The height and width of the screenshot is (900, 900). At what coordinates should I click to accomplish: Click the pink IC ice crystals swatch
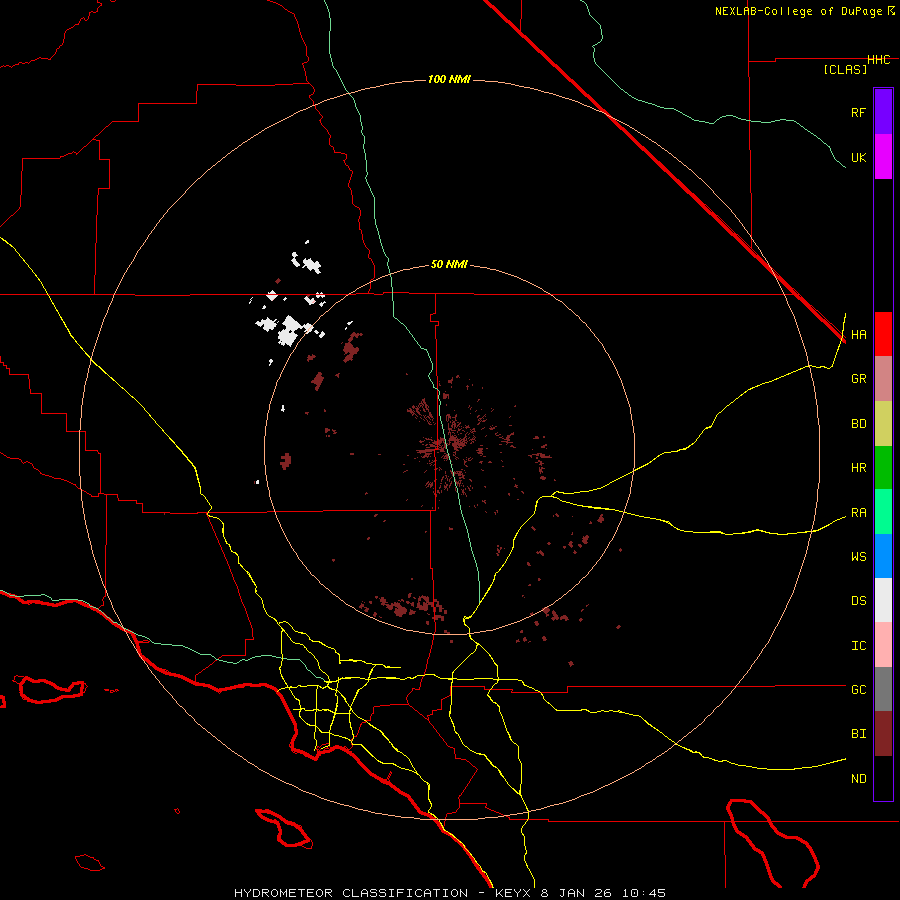(883, 645)
